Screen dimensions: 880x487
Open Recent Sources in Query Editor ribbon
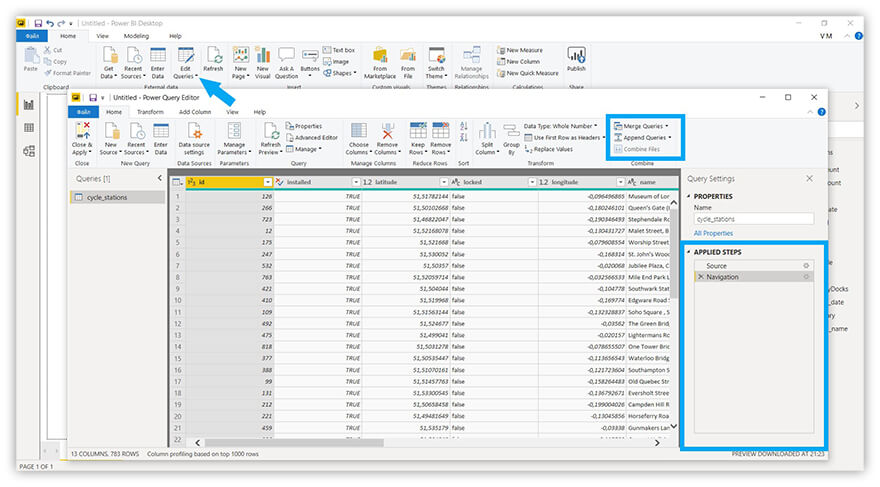click(x=136, y=139)
